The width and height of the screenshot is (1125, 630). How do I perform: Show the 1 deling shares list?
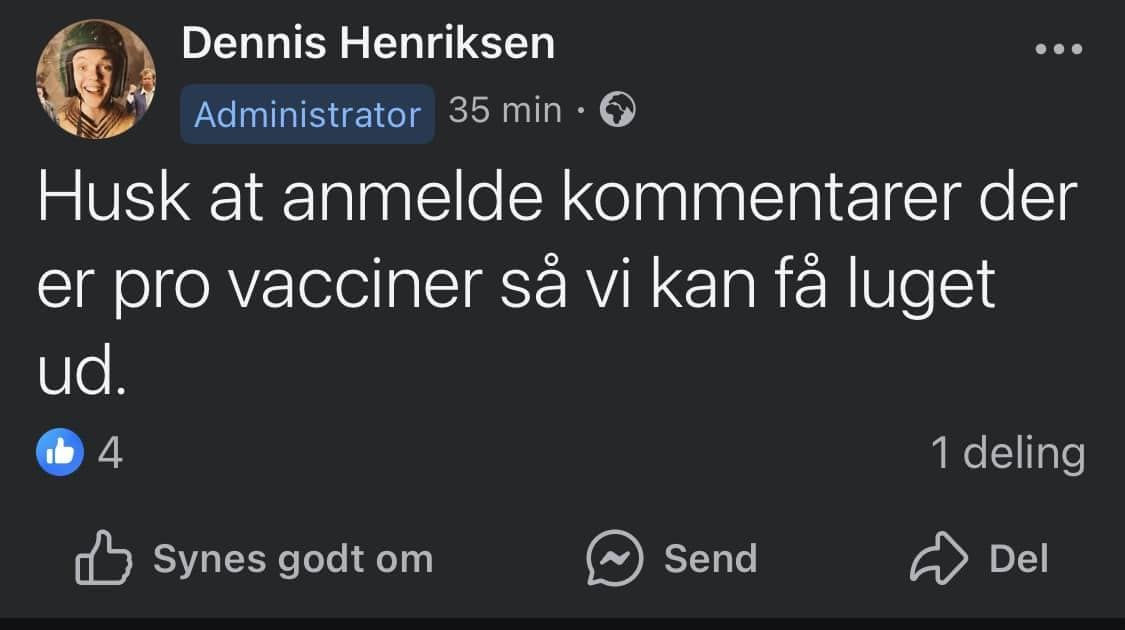pyautogui.click(x=1007, y=453)
